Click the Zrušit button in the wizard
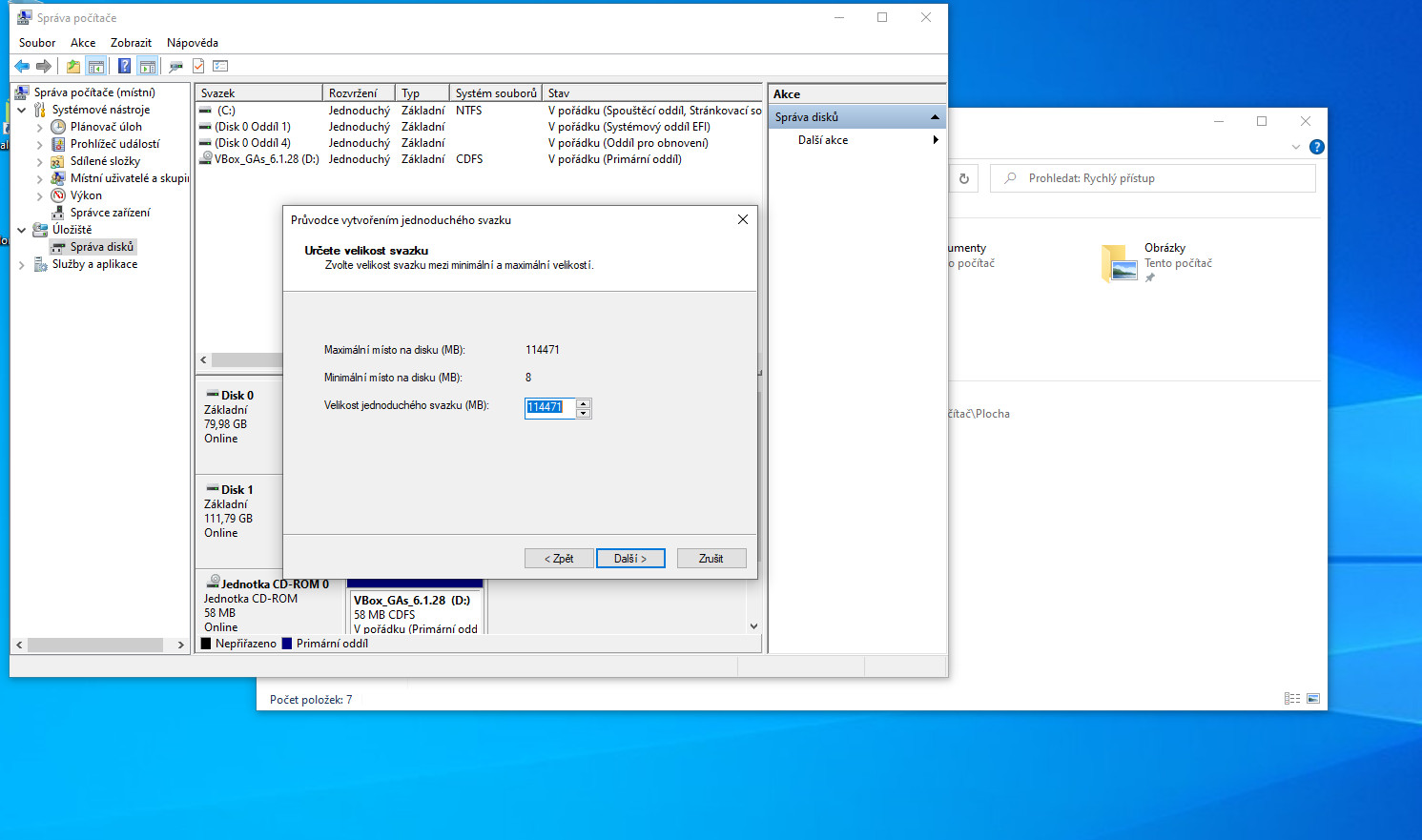 coord(711,559)
